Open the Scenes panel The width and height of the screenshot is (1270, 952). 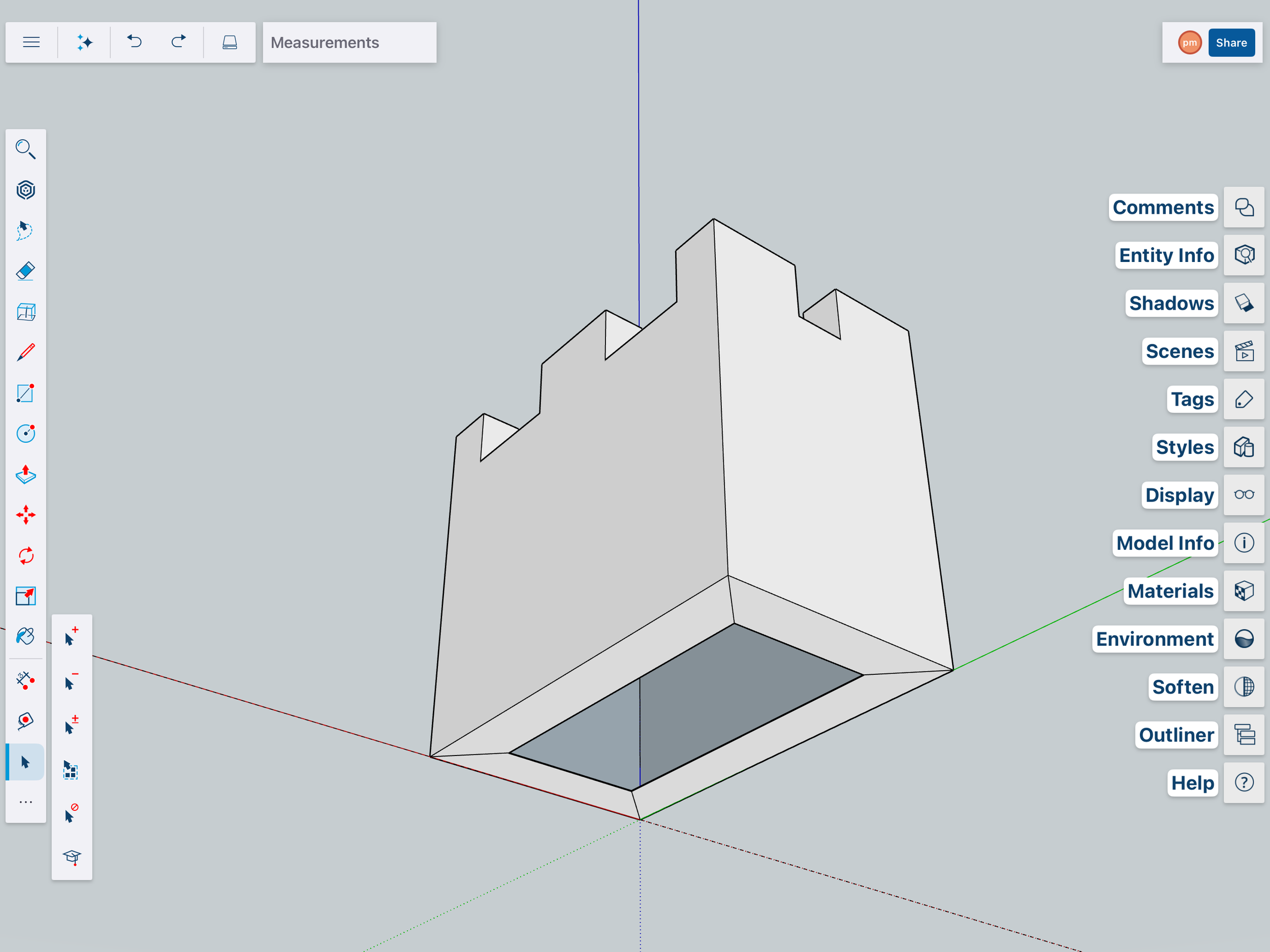pos(1244,351)
